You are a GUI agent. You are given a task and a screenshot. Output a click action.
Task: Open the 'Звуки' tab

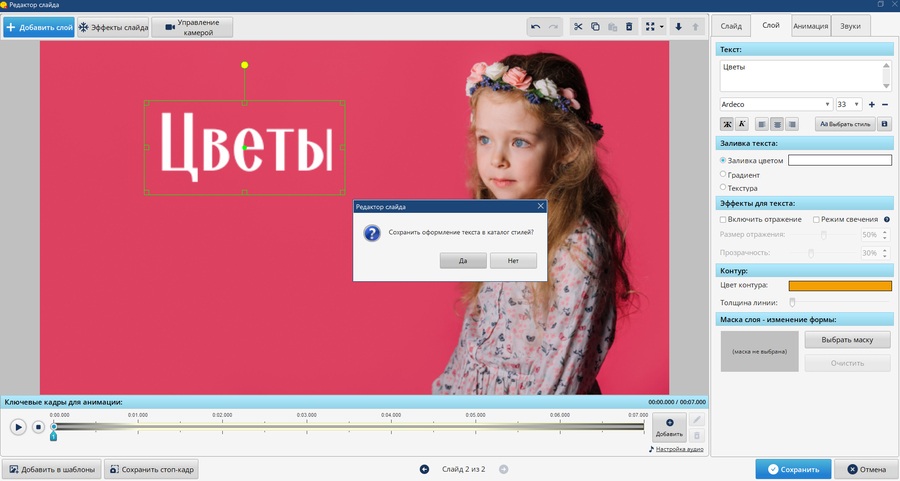pos(850,26)
